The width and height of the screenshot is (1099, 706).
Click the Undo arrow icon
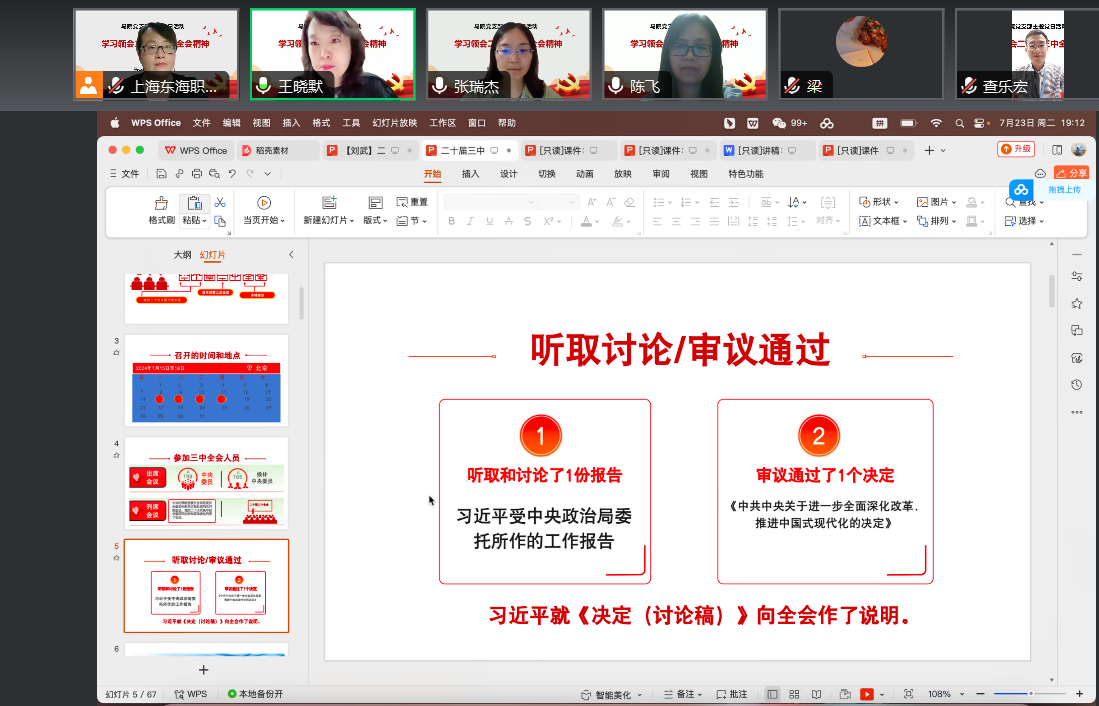(x=231, y=174)
